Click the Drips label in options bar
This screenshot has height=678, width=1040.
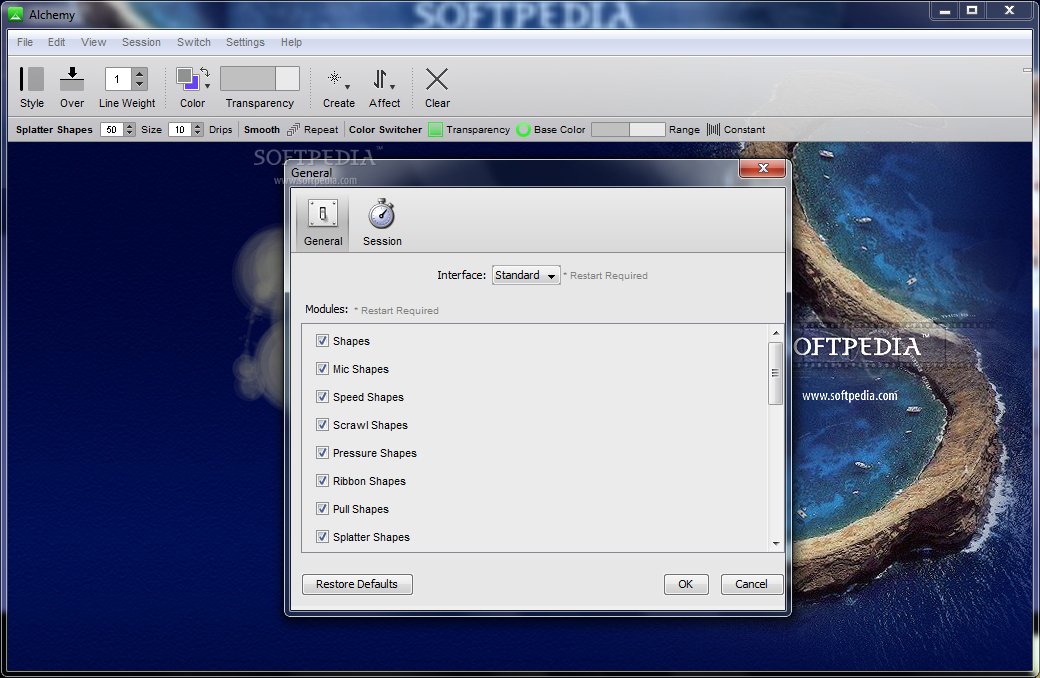(x=220, y=129)
